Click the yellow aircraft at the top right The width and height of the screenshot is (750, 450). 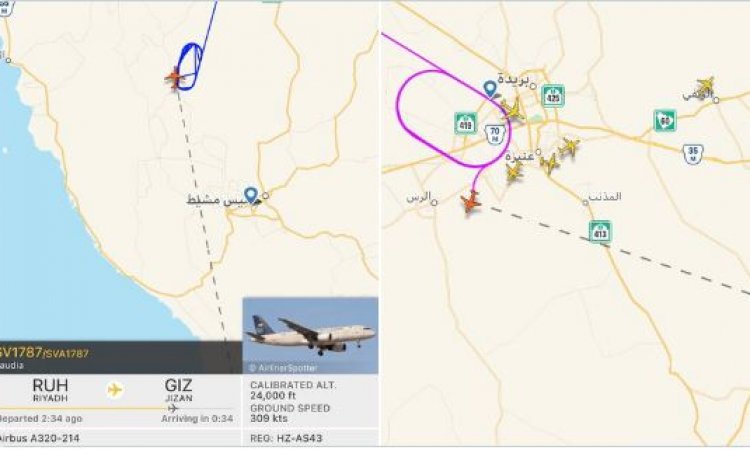click(x=706, y=86)
